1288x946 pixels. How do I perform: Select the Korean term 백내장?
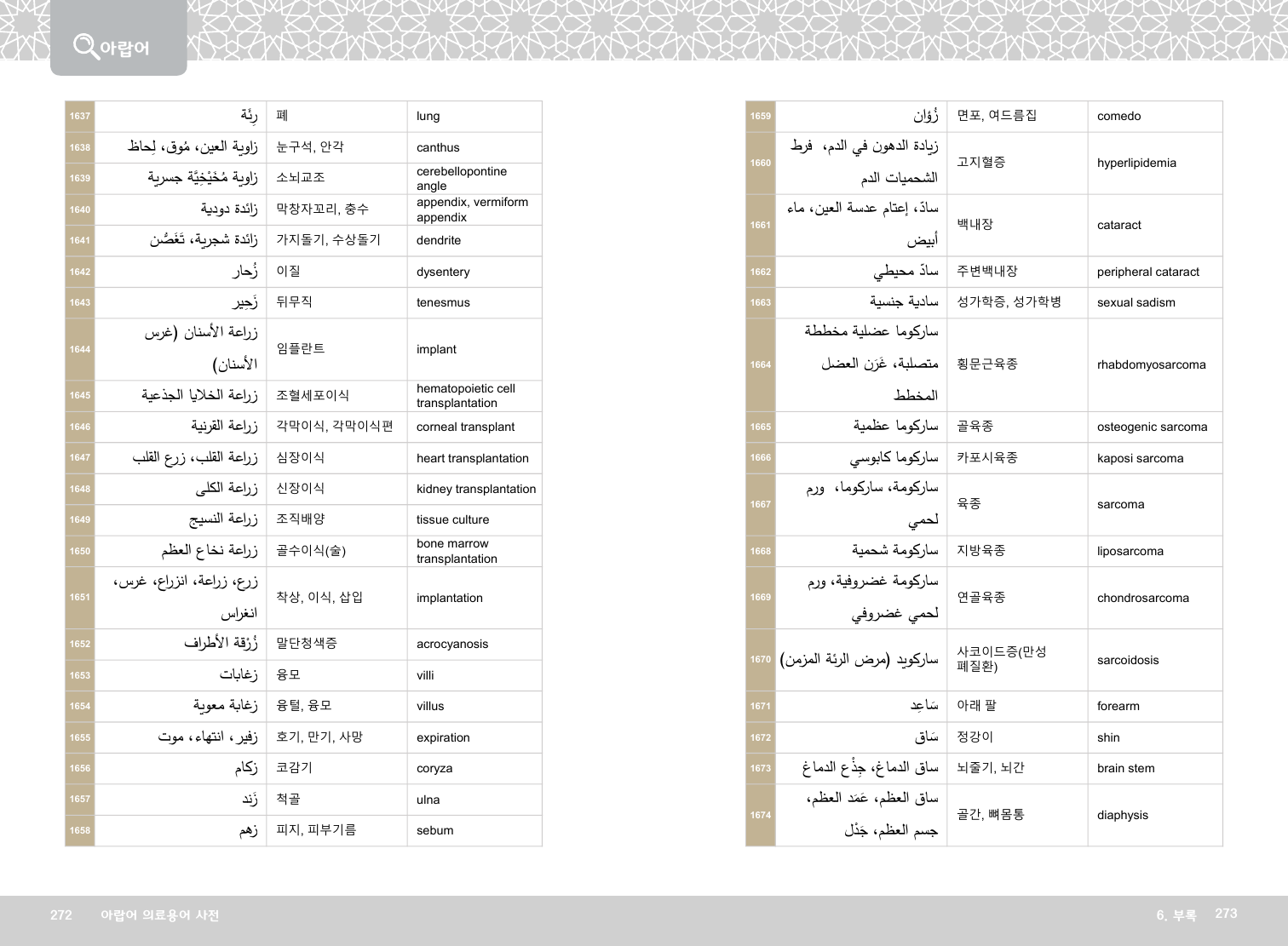pos(975,225)
